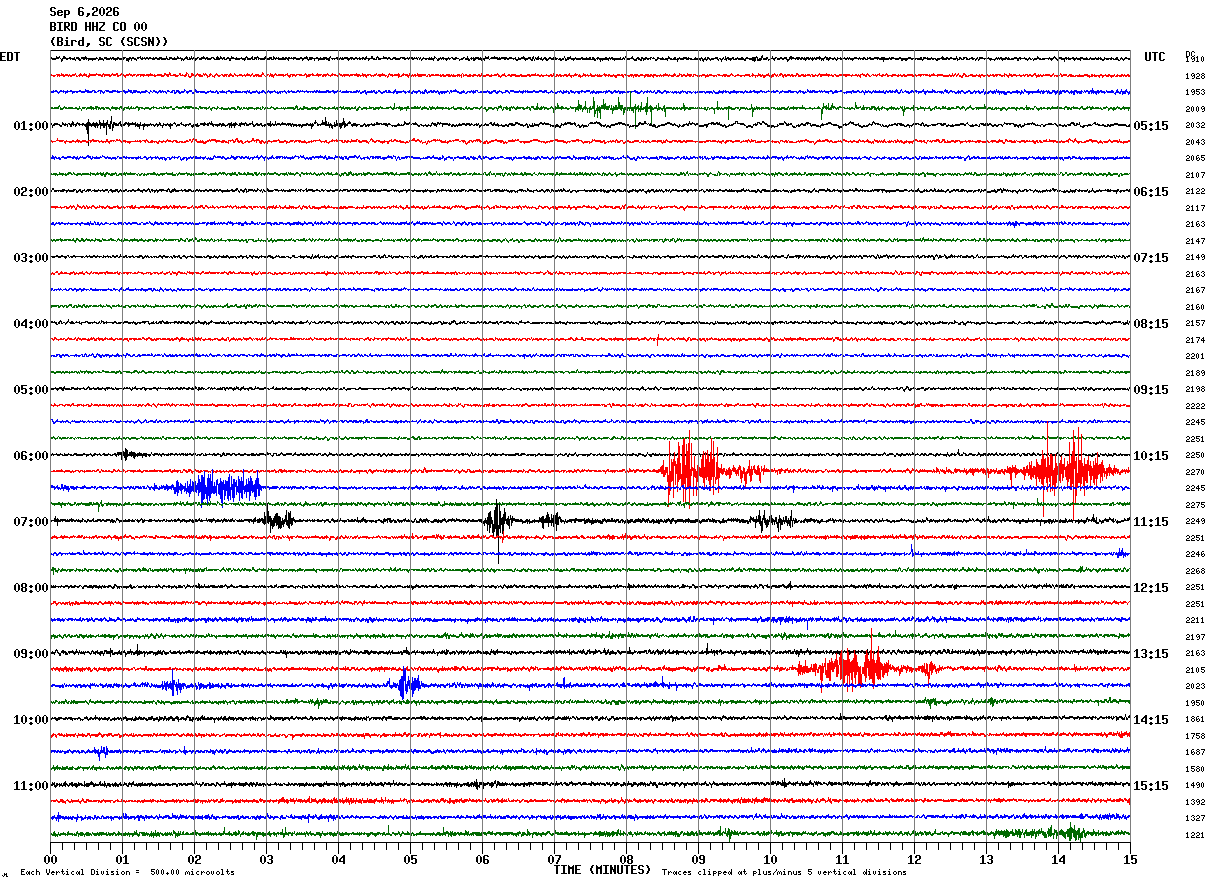The width and height of the screenshot is (1210, 886).
Task: Click the Sep 6,2026 date label
Action: tap(84, 12)
